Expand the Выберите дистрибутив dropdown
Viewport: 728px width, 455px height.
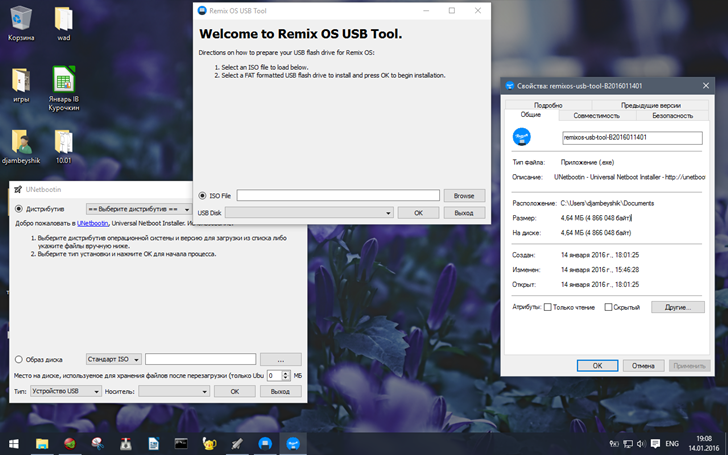tap(139, 209)
